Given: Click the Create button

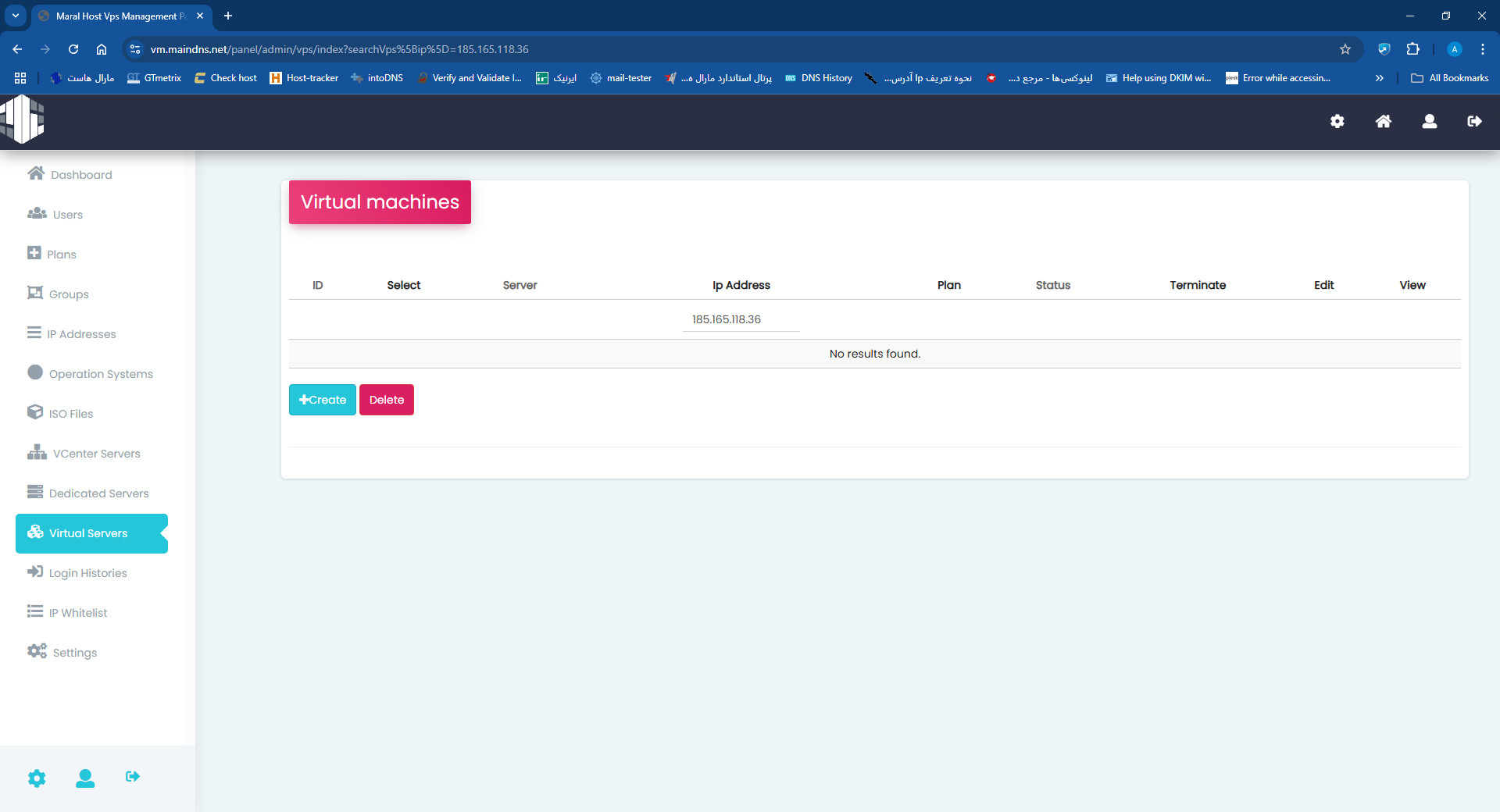Looking at the screenshot, I should (x=322, y=400).
